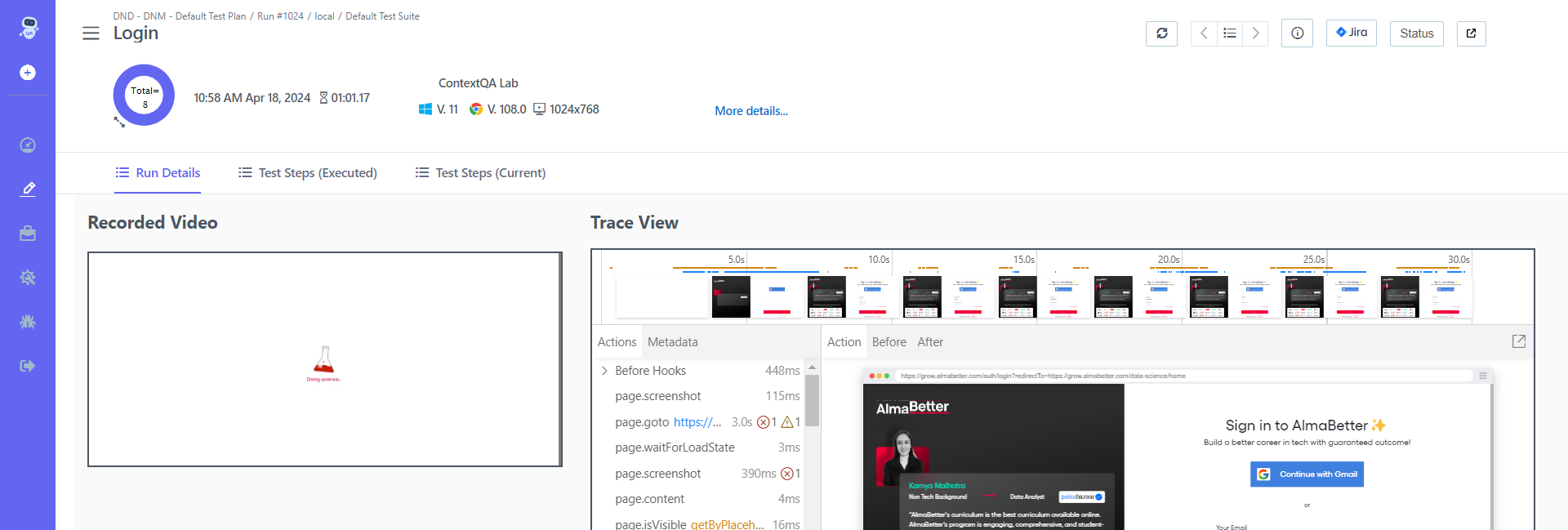The height and width of the screenshot is (530, 1568).
Task: Click the red error icon on page.goto row
Action: pos(763,422)
